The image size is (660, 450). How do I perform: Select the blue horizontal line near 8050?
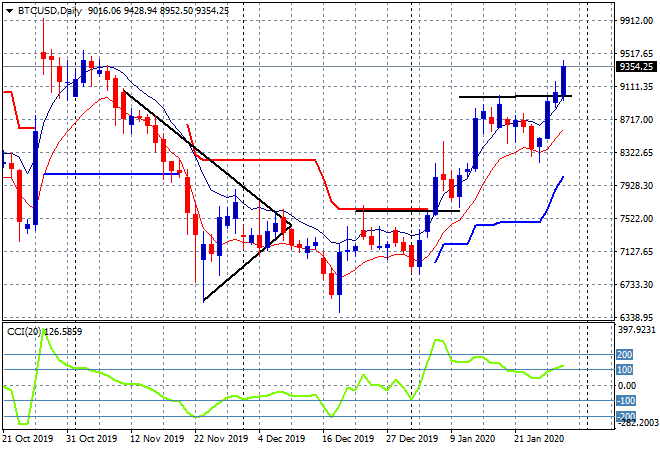[x=112, y=173]
